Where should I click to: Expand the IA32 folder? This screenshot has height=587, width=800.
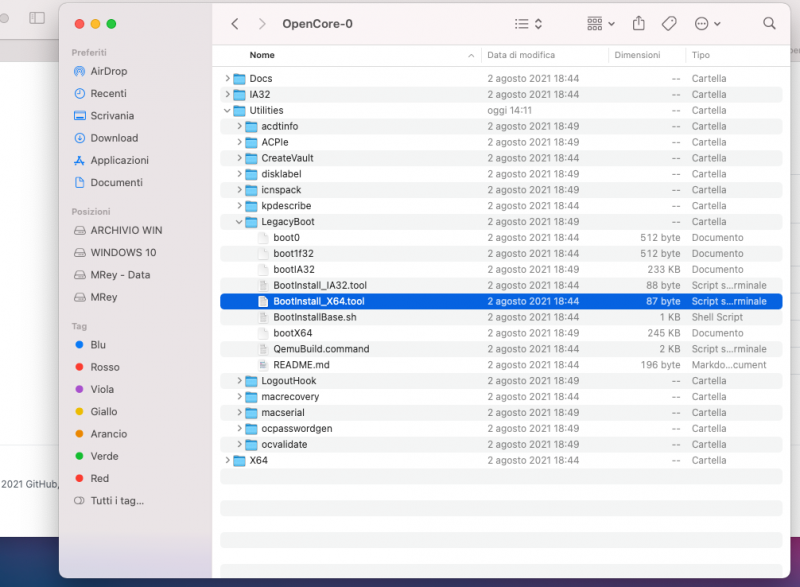pyautogui.click(x=227, y=94)
